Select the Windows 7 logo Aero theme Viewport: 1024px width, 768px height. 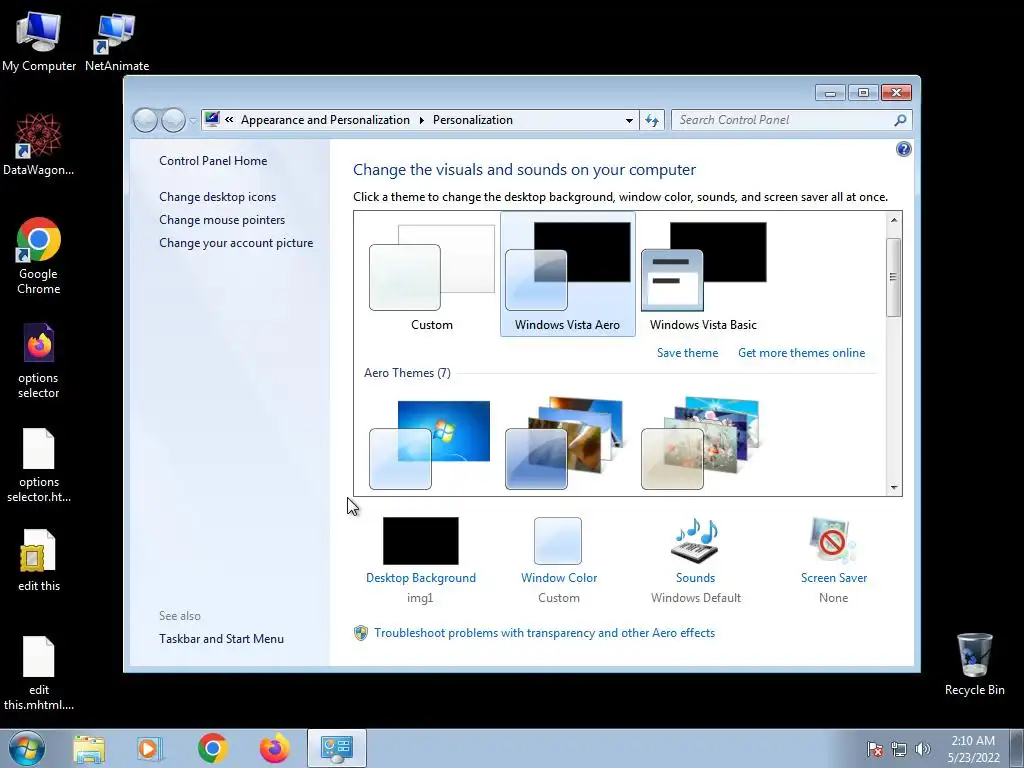coord(430,444)
